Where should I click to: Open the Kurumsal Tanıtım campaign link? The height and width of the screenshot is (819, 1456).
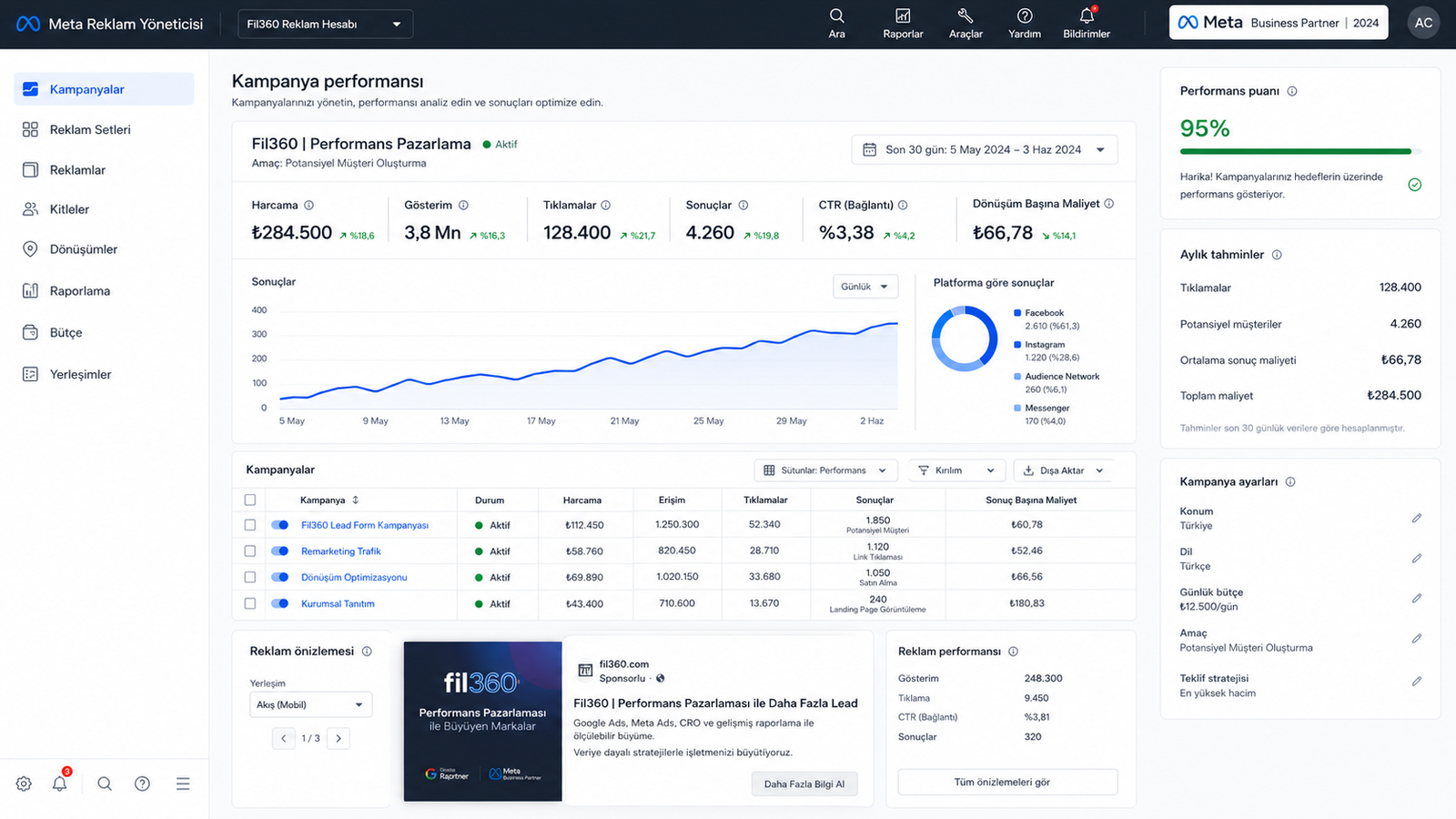[x=338, y=603]
